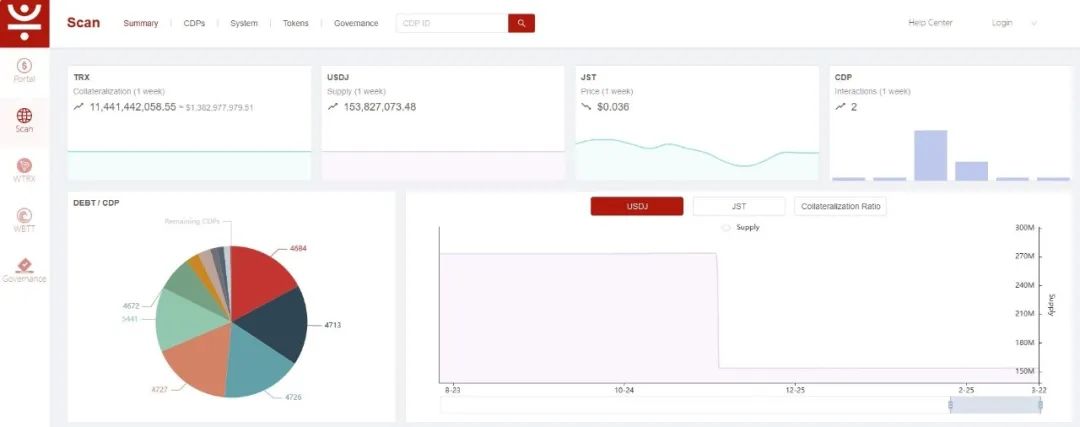
Task: Click the 10-24 date label on chart axis
Action: pos(624,390)
